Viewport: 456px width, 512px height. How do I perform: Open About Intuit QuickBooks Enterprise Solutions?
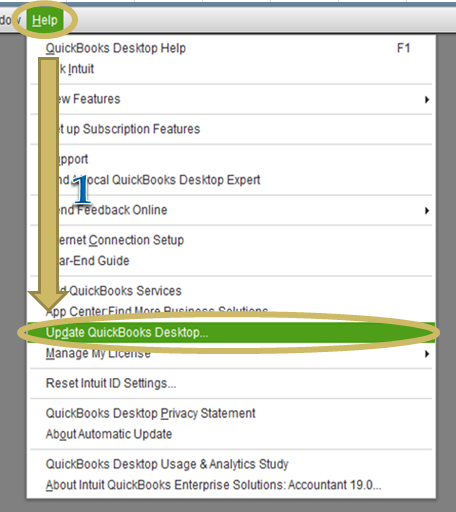(231, 485)
